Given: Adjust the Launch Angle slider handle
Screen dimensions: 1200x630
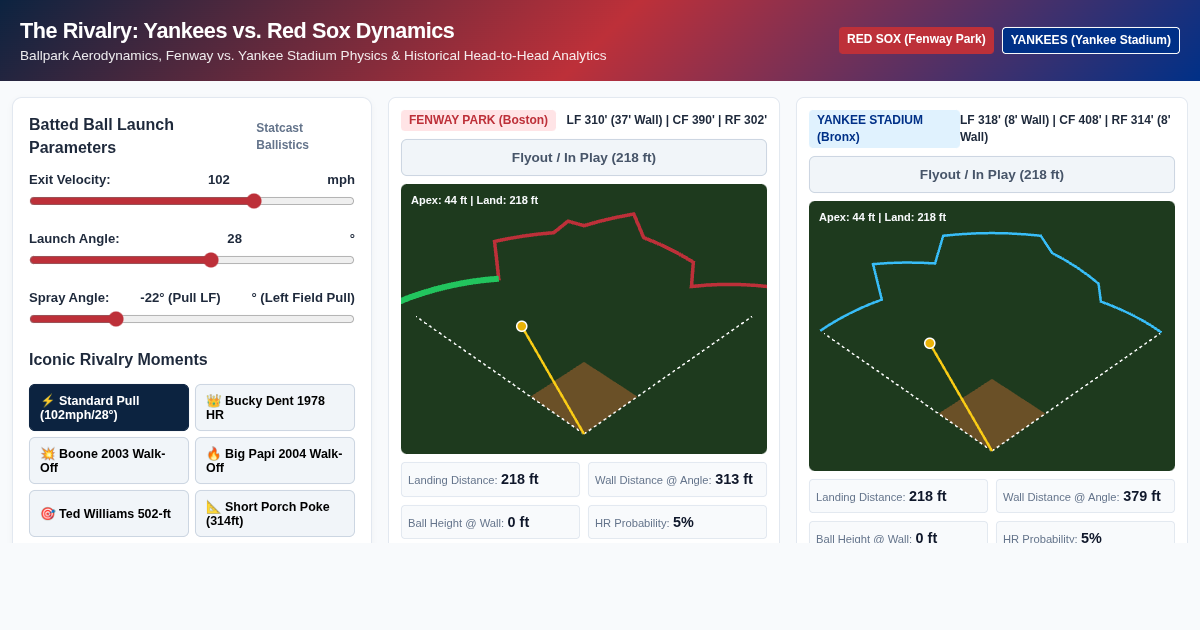Looking at the screenshot, I should pos(211,260).
